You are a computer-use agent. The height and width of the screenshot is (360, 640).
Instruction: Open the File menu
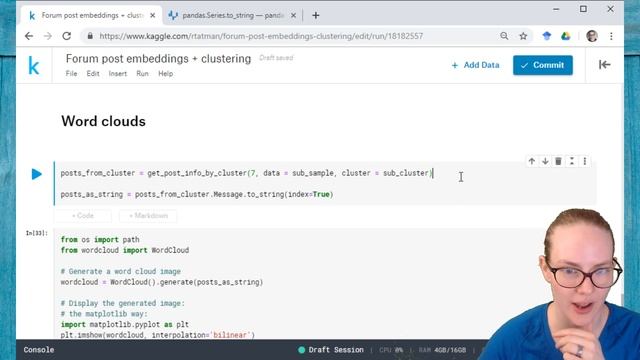pyautogui.click(x=71, y=73)
